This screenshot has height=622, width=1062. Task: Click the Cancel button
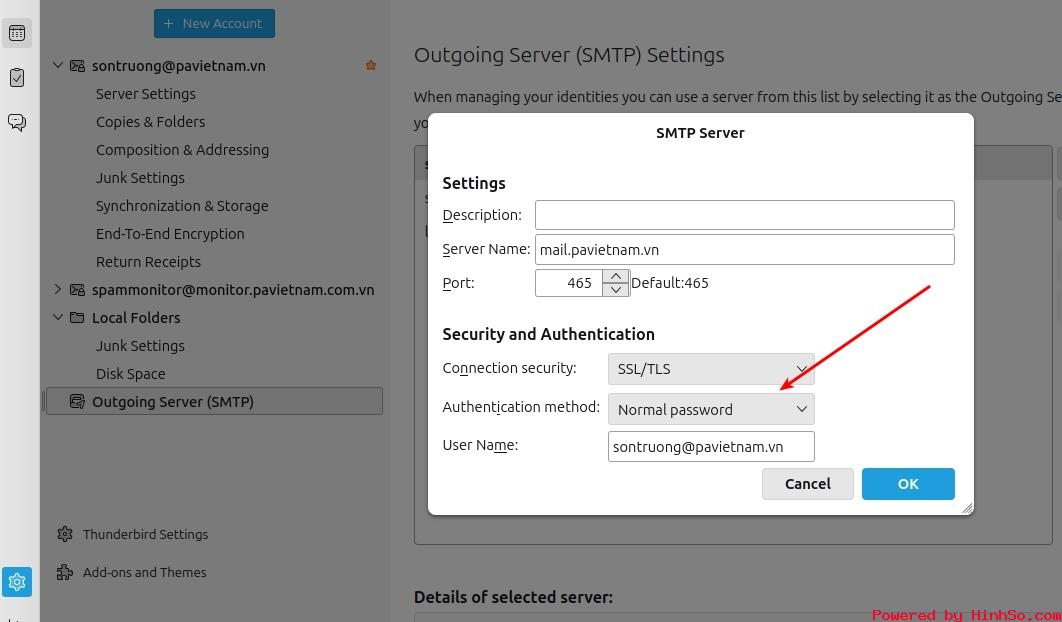pos(807,484)
